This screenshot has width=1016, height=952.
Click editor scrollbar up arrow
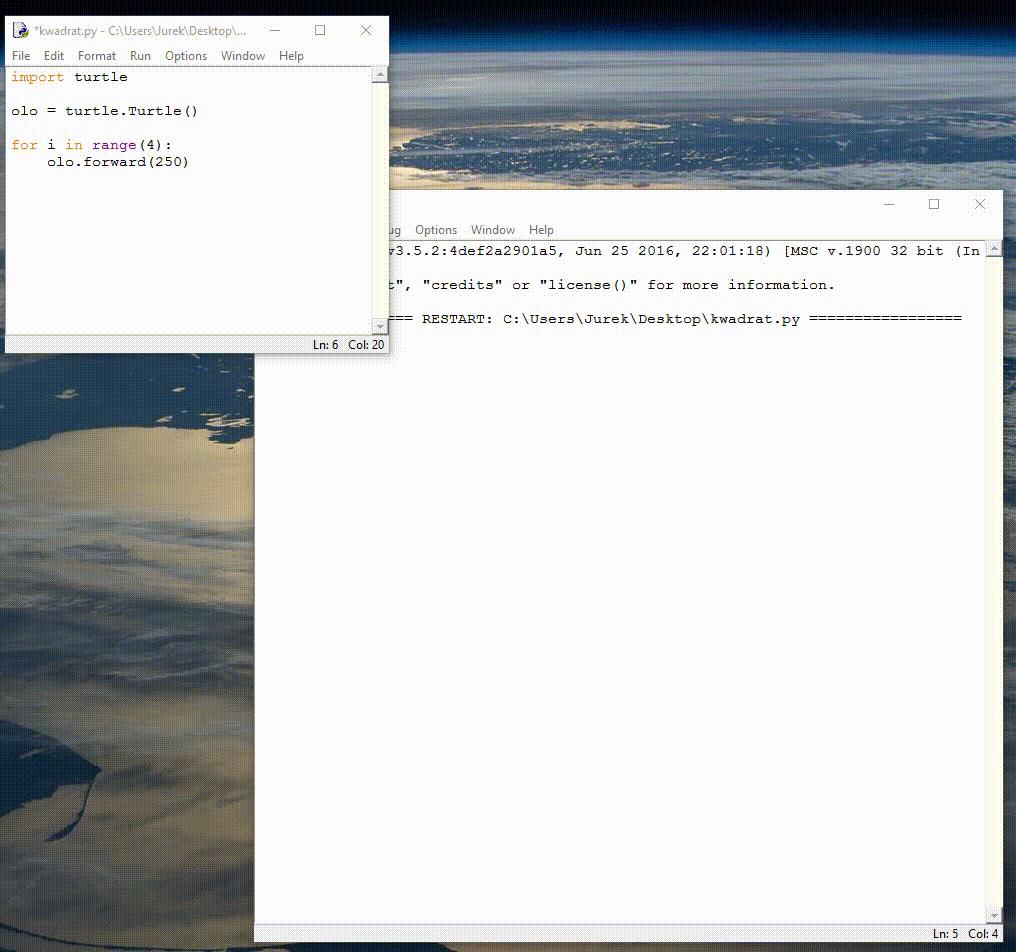click(380, 75)
